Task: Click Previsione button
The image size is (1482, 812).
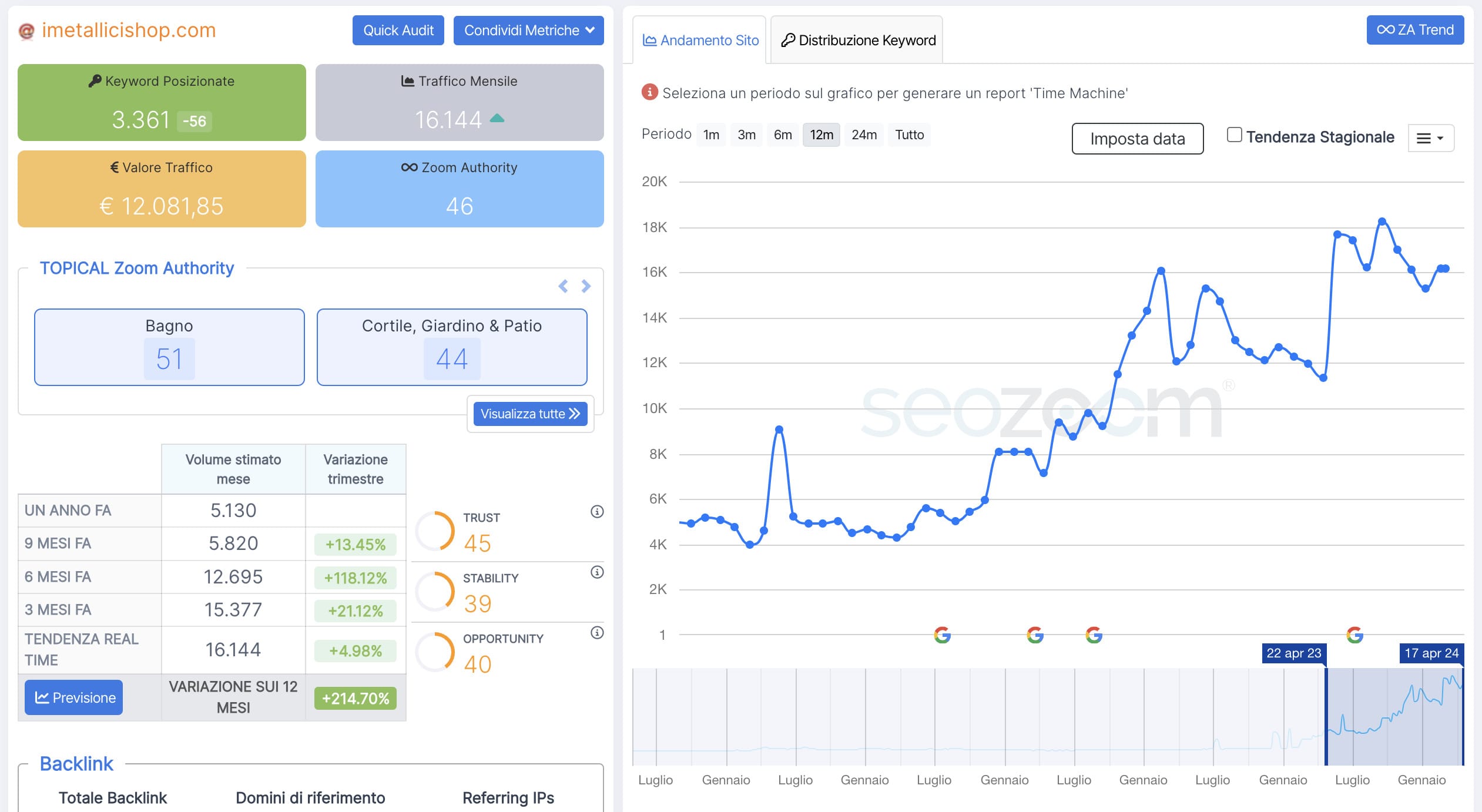Action: point(74,697)
